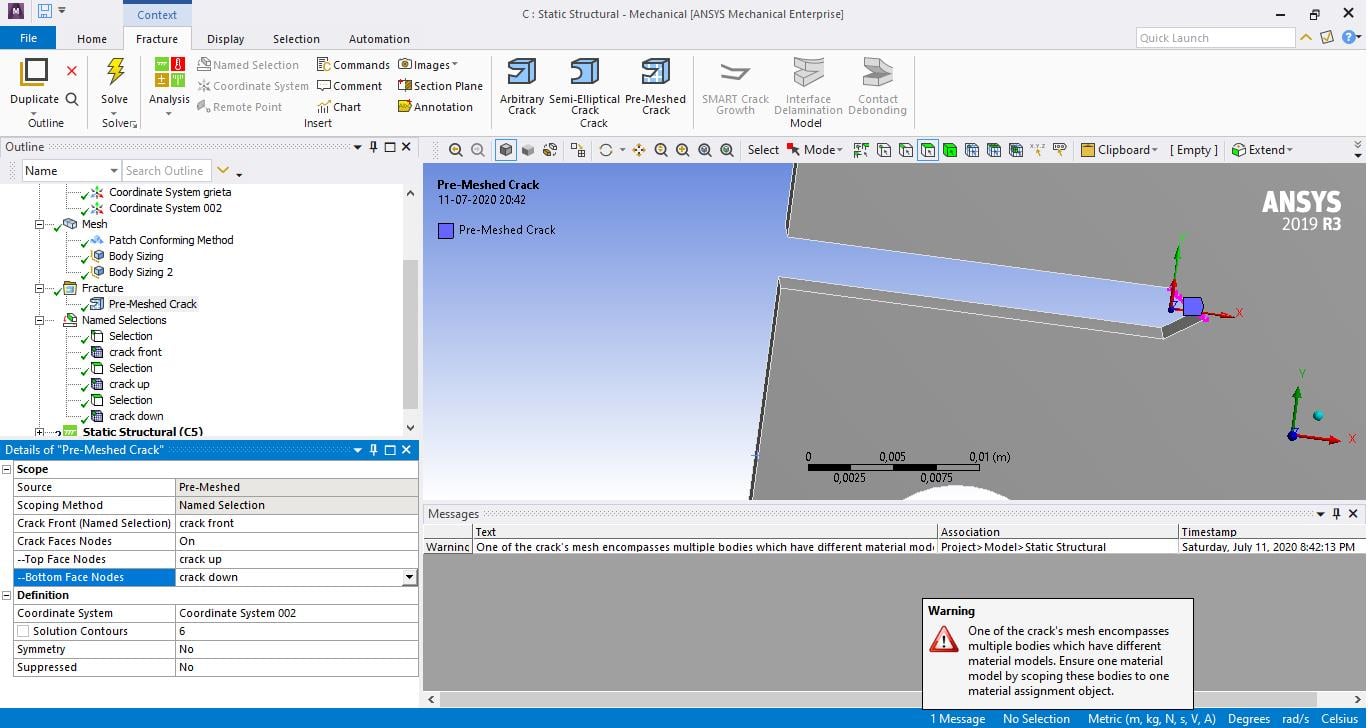Click the Pre-Meshed Crack legend color box
The image size is (1368, 728).
click(x=446, y=231)
